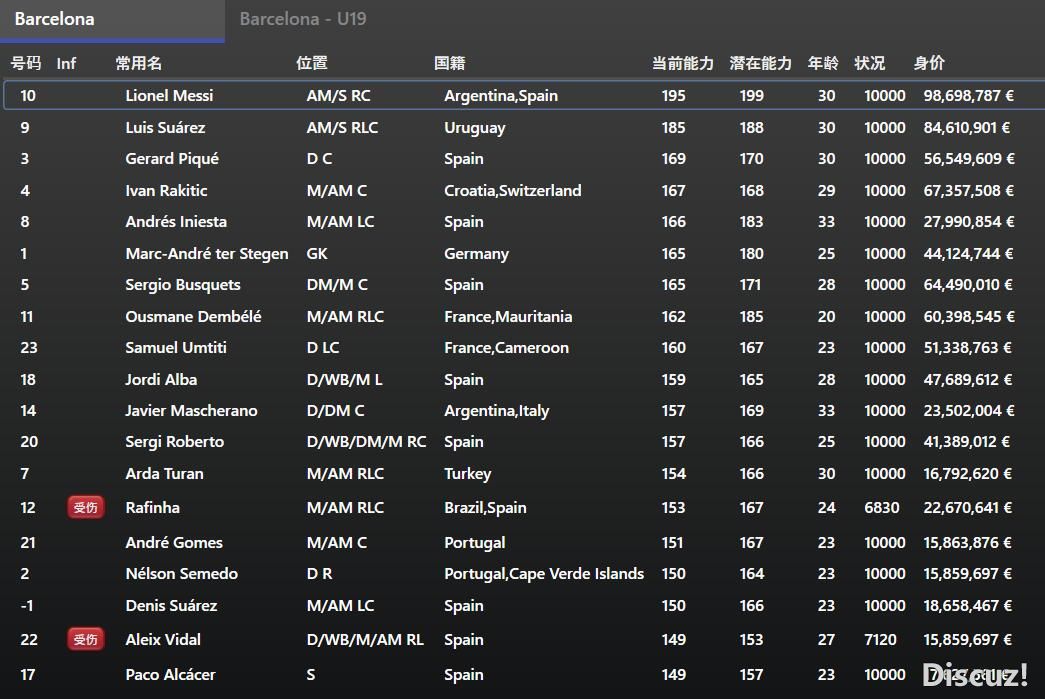Click Rakitic's value 67,357,508 €
The image size is (1045, 699).
coord(969,191)
